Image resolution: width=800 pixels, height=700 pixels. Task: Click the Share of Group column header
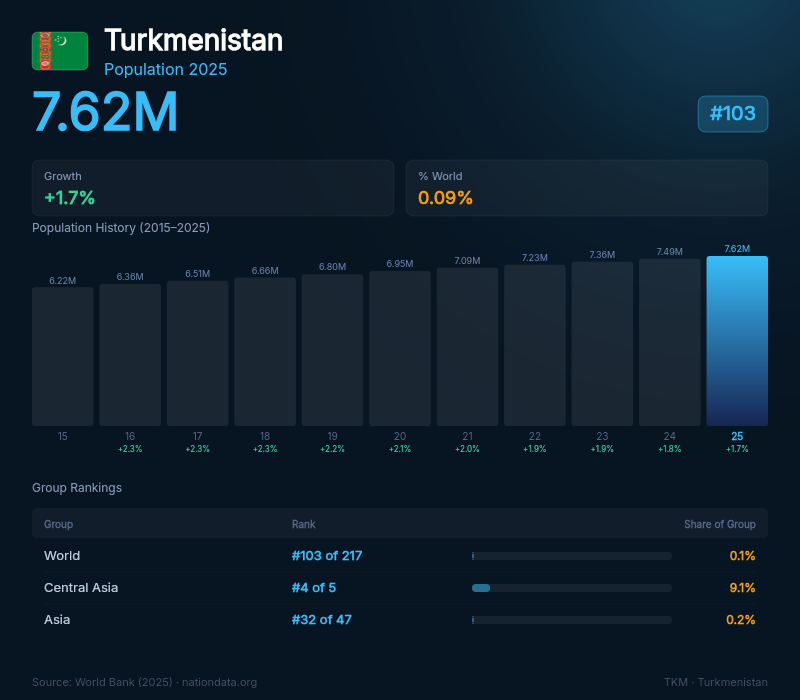click(x=720, y=524)
